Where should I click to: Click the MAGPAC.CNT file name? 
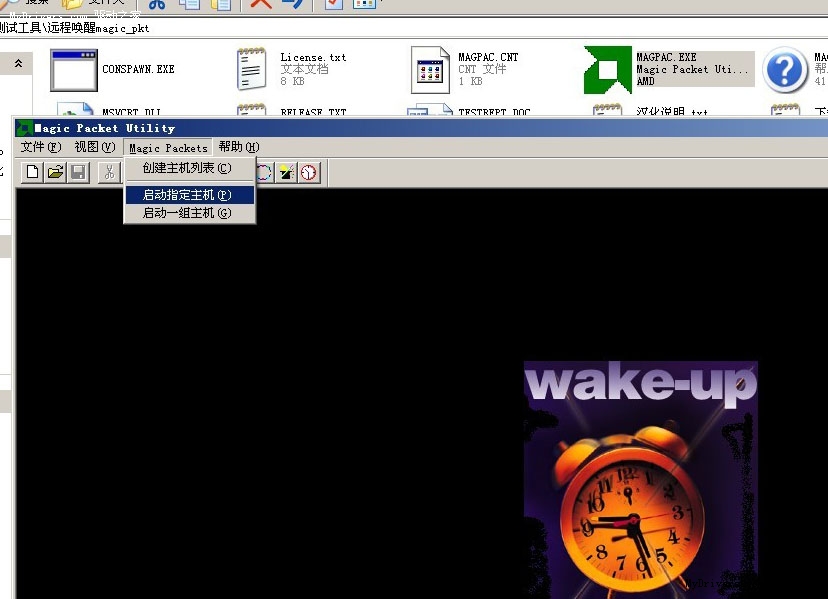[488, 57]
